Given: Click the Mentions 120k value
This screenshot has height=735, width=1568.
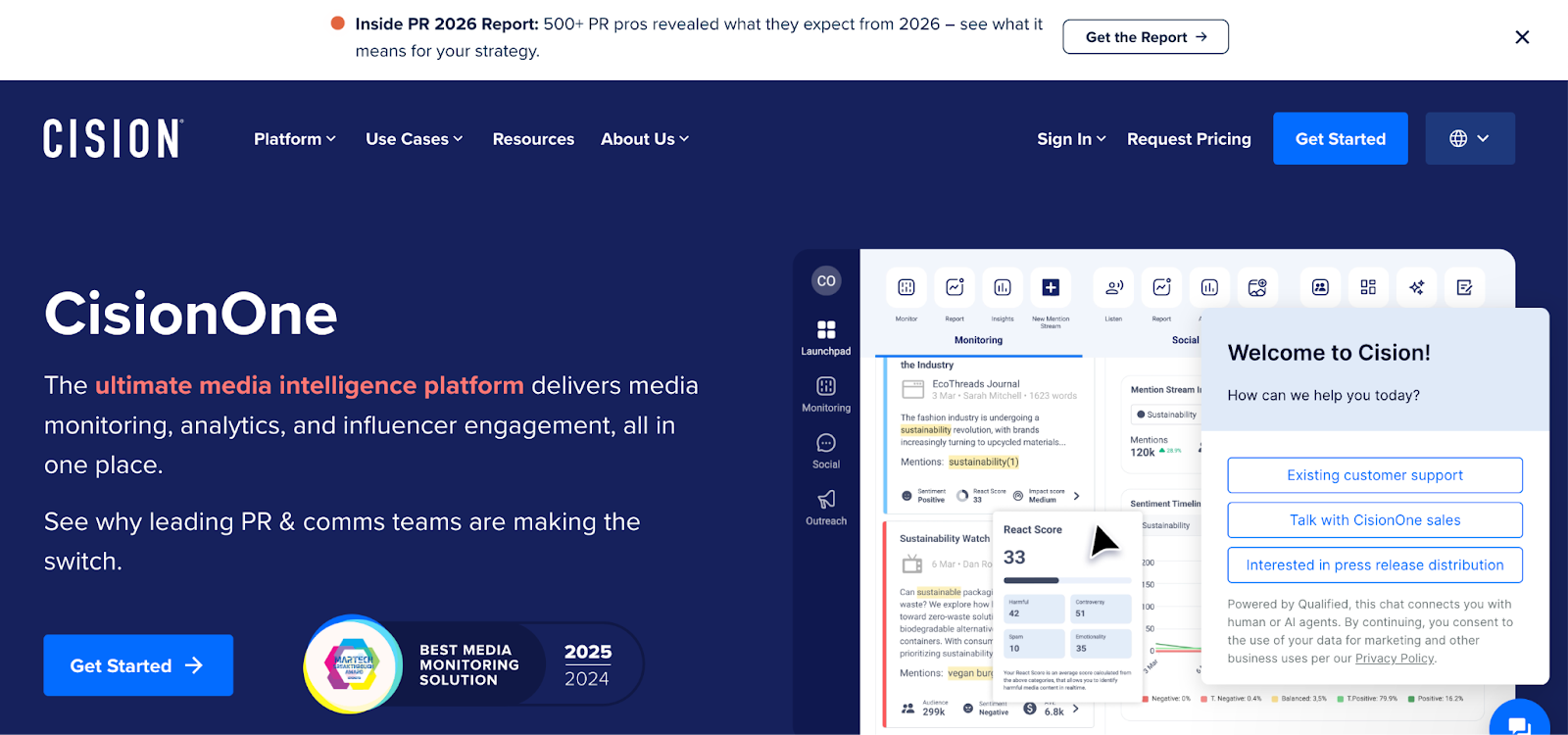Looking at the screenshot, I should click(1143, 453).
